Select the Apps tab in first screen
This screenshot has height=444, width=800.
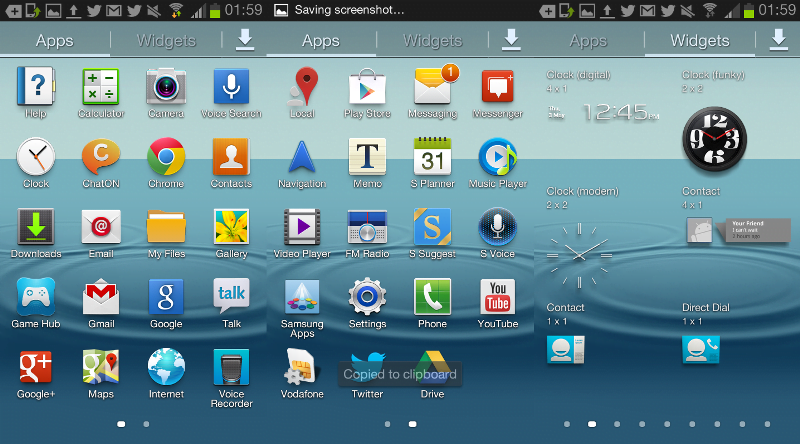pyautogui.click(x=55, y=40)
